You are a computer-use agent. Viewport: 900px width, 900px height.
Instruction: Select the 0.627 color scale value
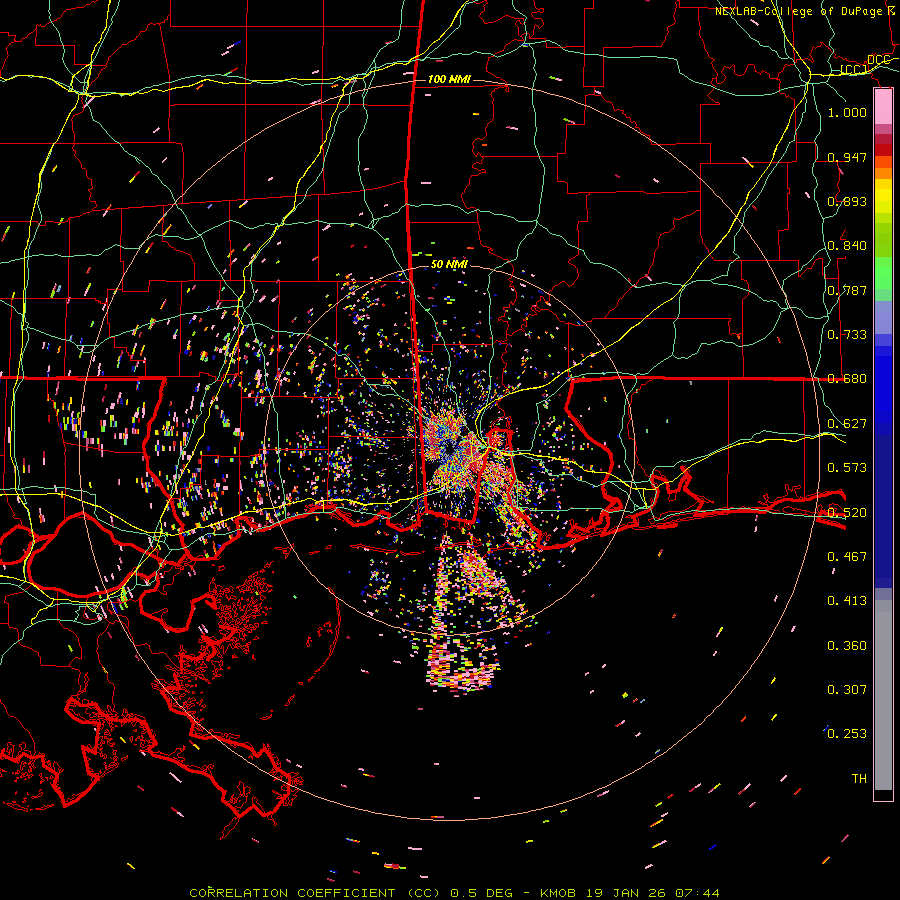coord(847,424)
